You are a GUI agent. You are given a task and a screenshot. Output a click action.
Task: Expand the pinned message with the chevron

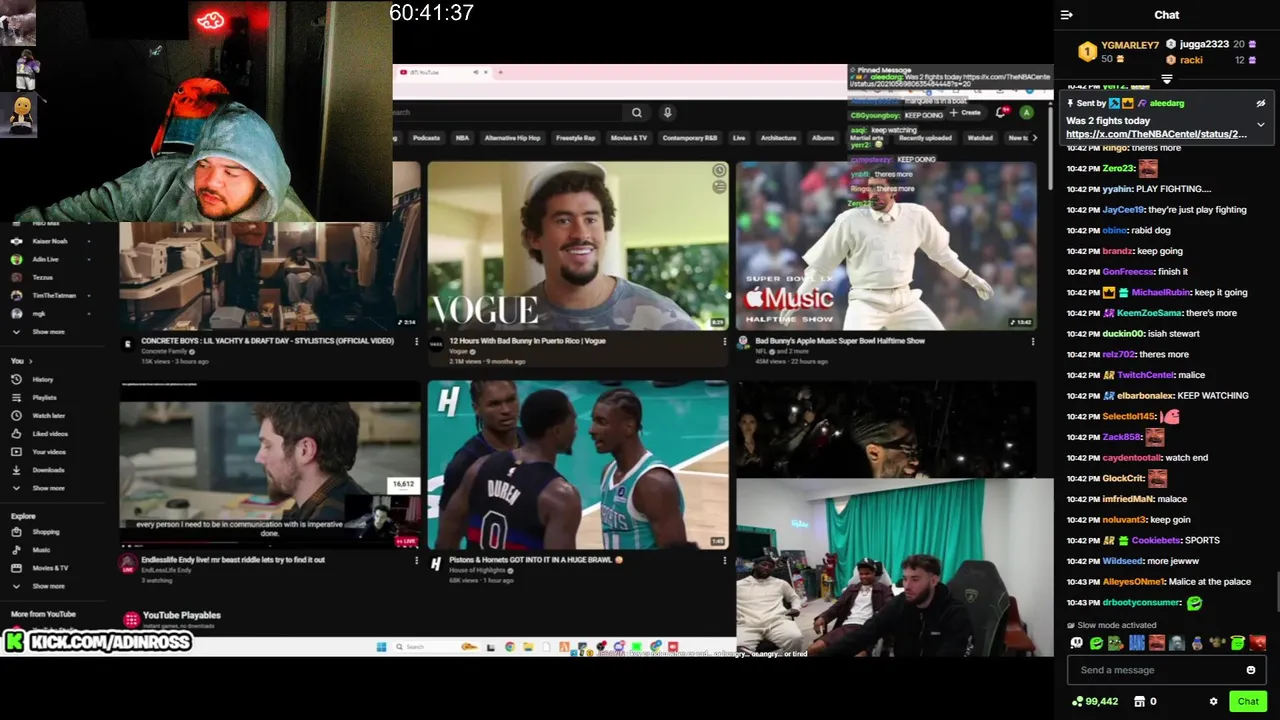pyautogui.click(x=1260, y=125)
